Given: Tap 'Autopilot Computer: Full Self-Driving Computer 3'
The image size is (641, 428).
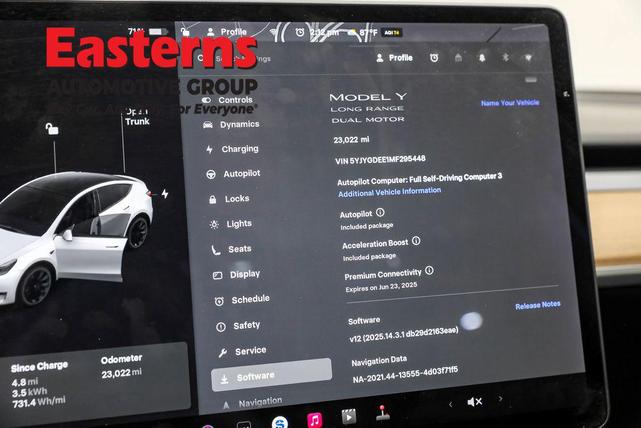Looking at the screenshot, I should point(419,179).
